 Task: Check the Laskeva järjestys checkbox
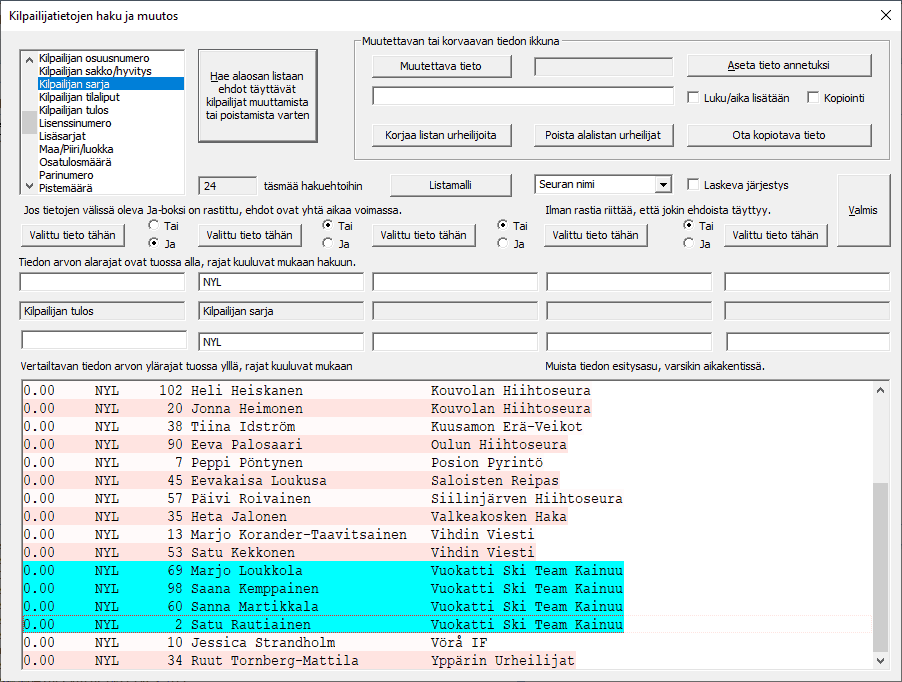(694, 185)
